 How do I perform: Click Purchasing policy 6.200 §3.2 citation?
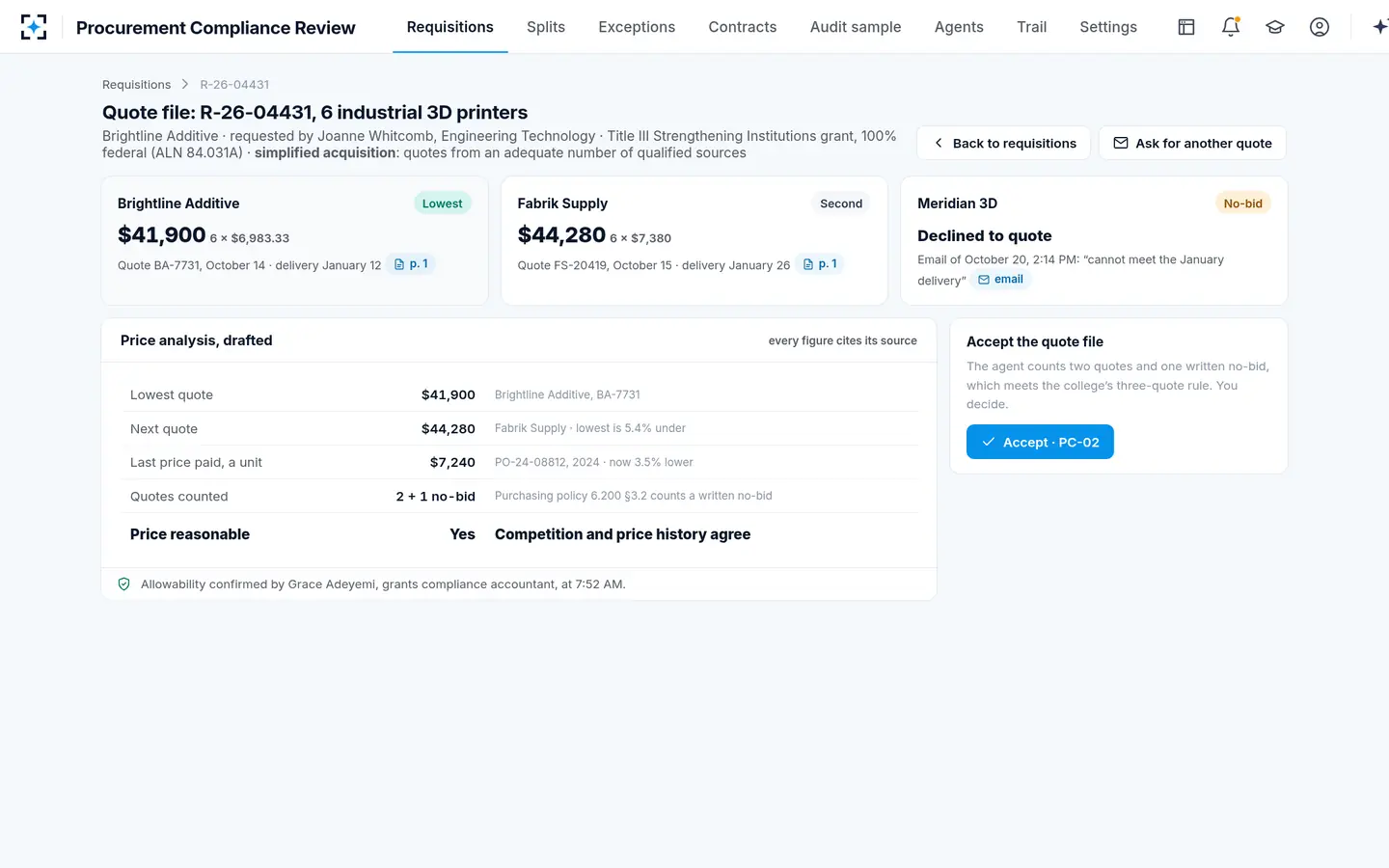click(x=633, y=496)
